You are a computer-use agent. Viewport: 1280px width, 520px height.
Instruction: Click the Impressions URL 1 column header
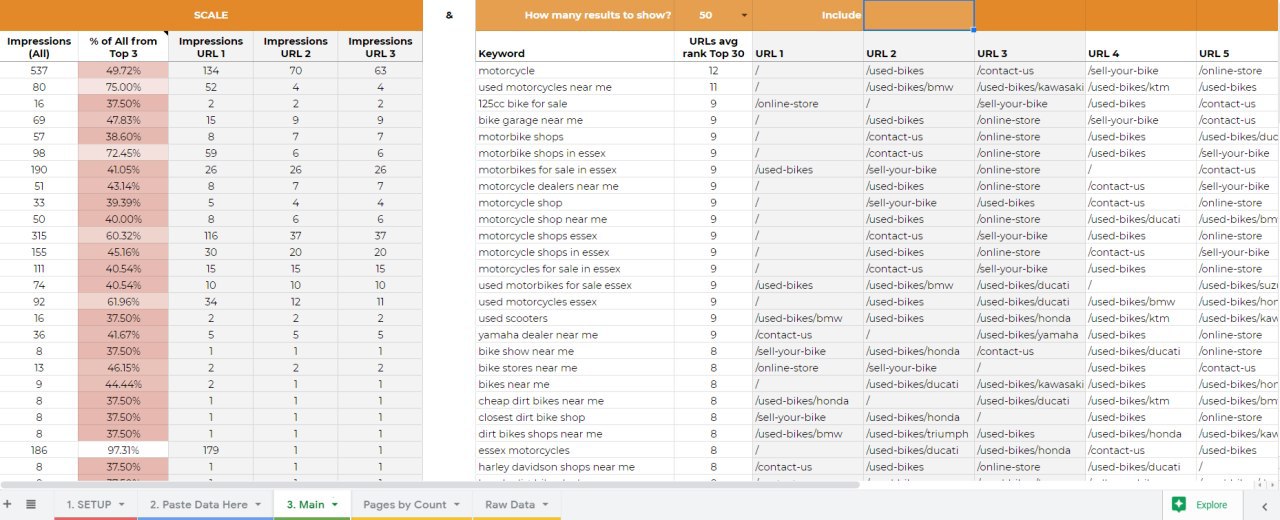211,47
